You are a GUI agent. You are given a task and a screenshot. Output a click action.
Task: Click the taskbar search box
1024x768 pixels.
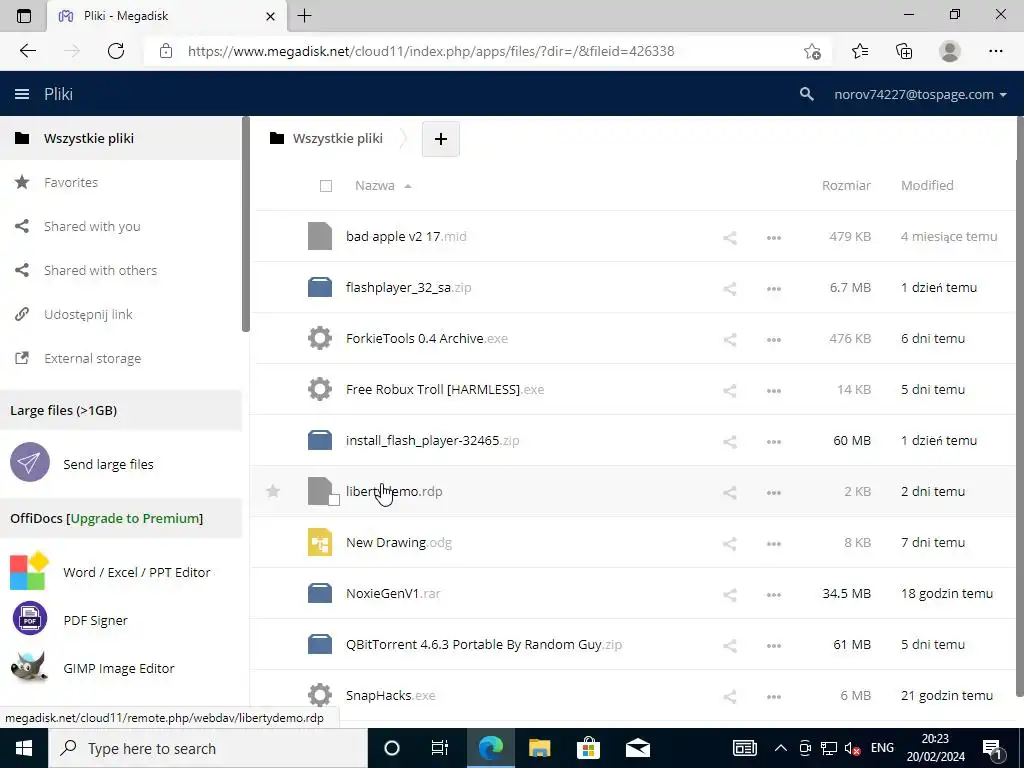(208, 748)
